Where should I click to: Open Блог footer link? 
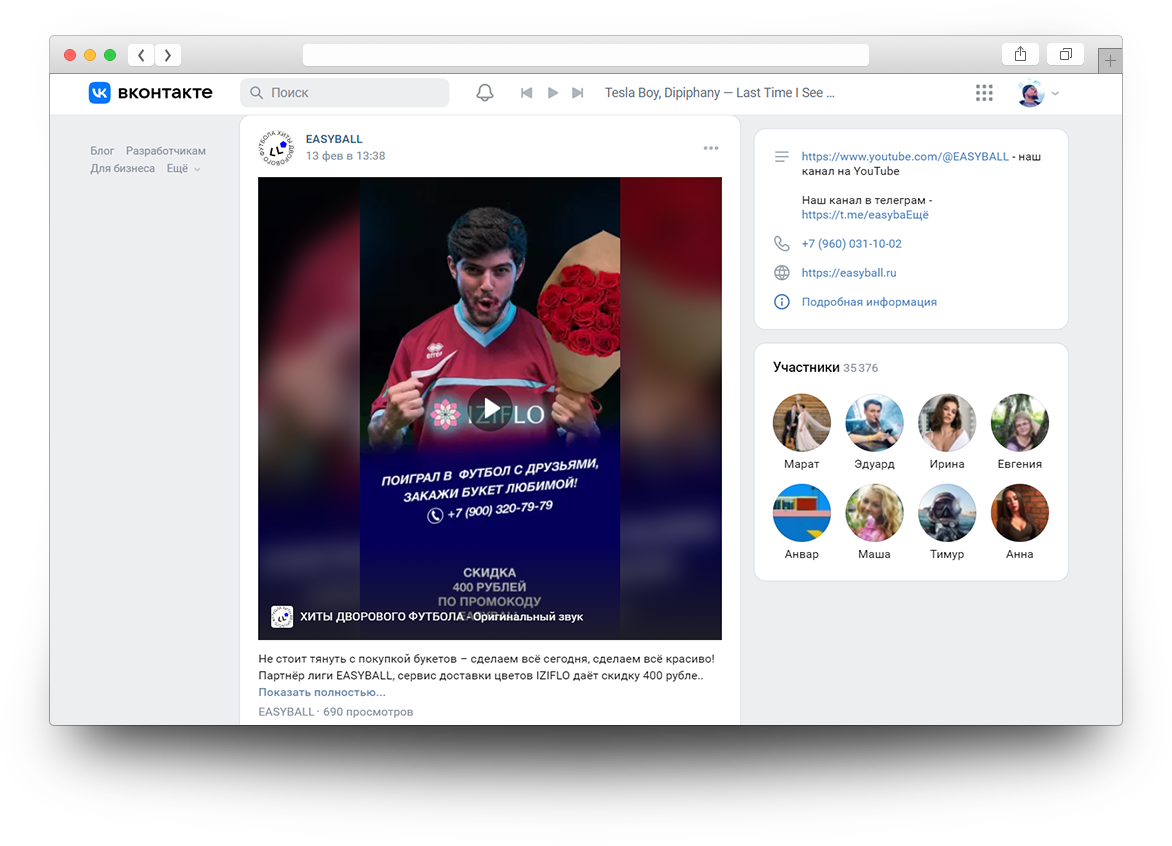point(102,151)
